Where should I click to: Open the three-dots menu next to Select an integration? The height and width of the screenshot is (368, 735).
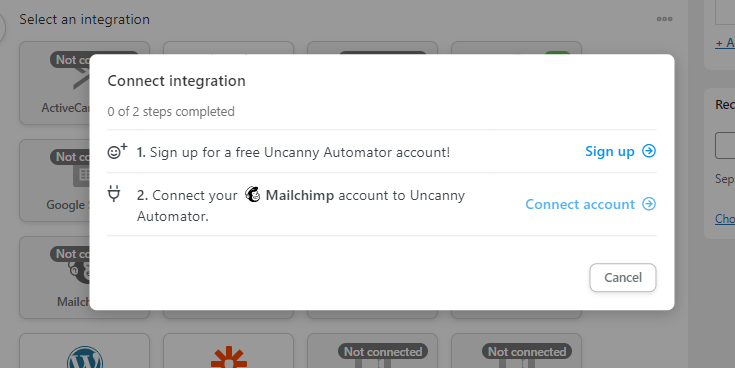(x=664, y=19)
